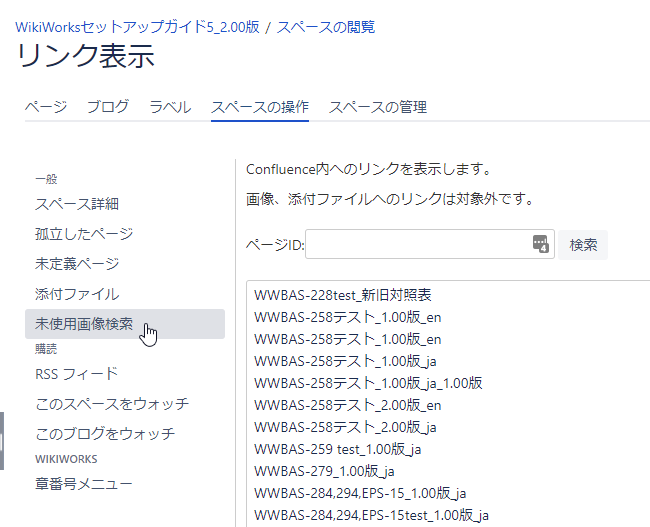
Task: Select the 未使用画像検索 sidebar item
Action: [x=84, y=324]
